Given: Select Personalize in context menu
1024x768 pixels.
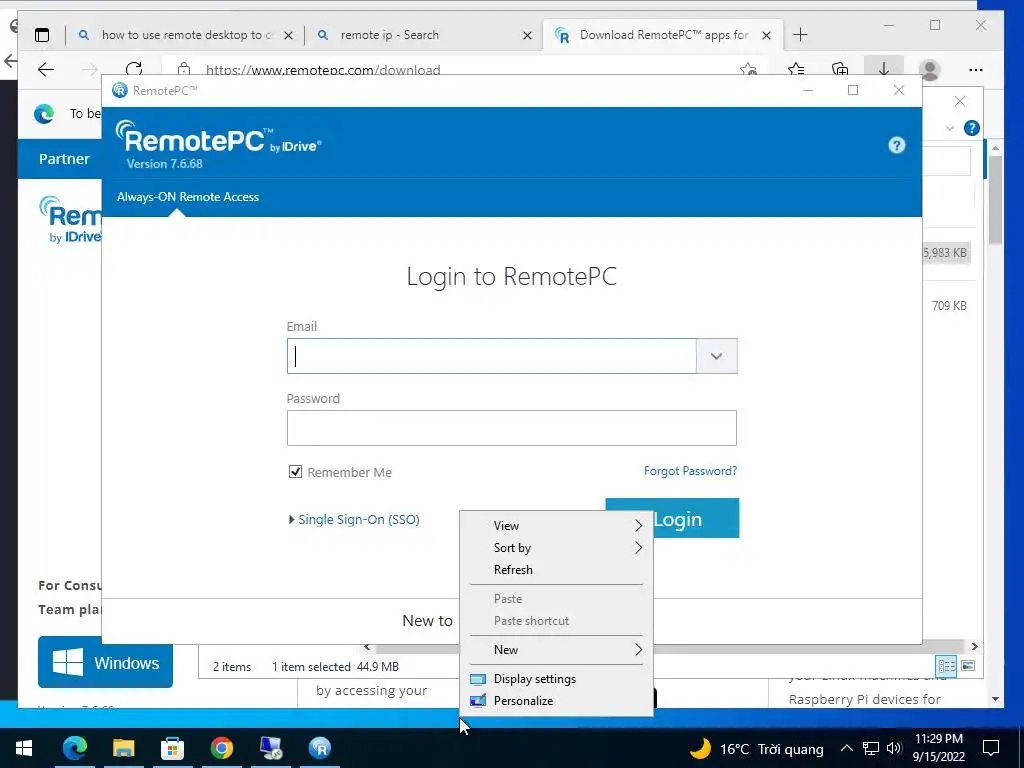Looking at the screenshot, I should pos(556,701).
